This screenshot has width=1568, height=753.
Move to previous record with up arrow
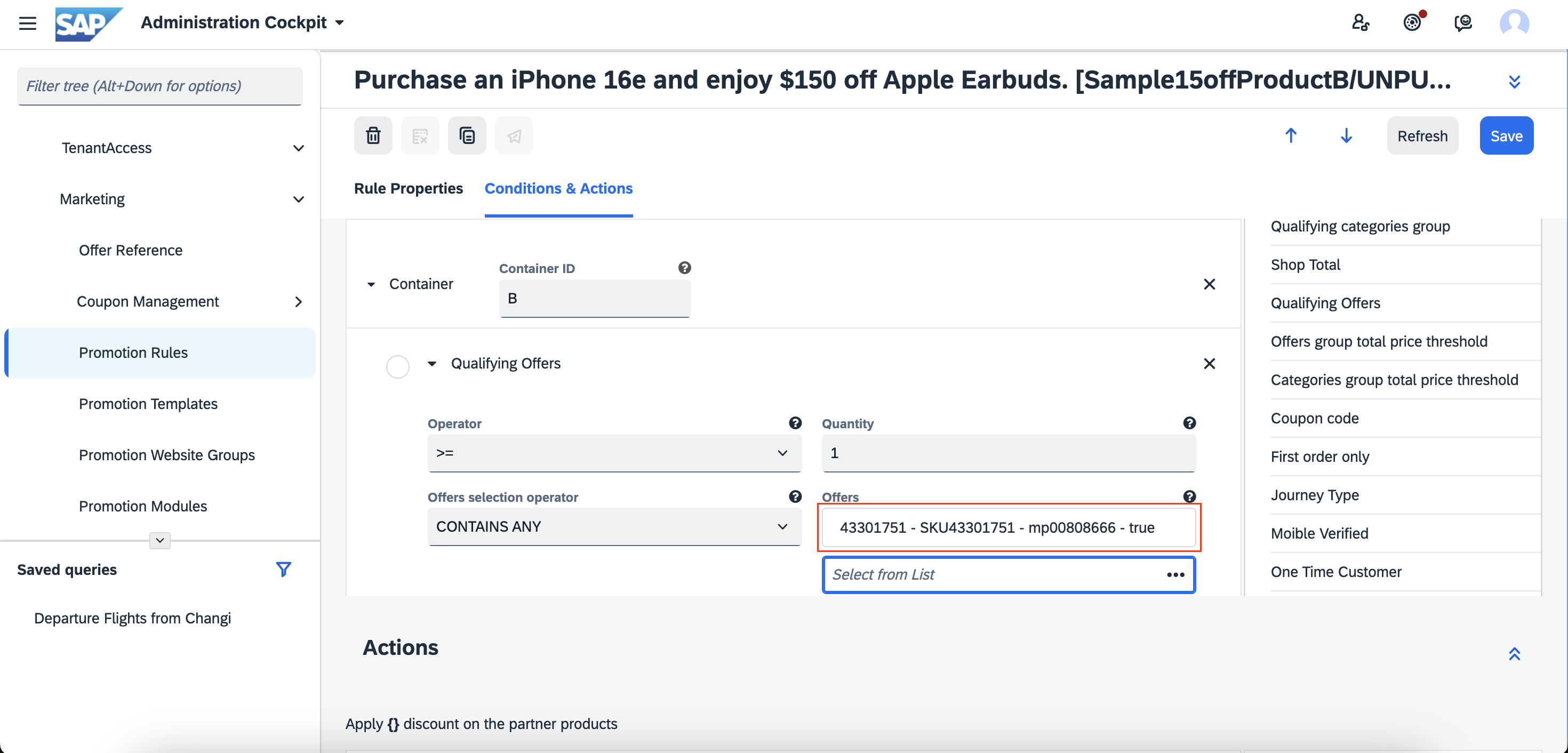(1291, 135)
